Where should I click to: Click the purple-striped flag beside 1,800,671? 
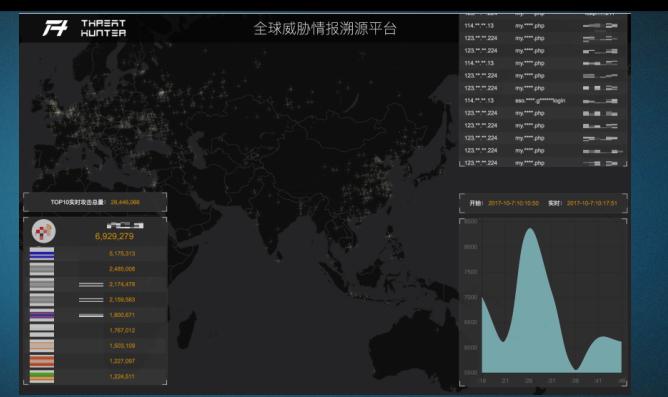42,315
